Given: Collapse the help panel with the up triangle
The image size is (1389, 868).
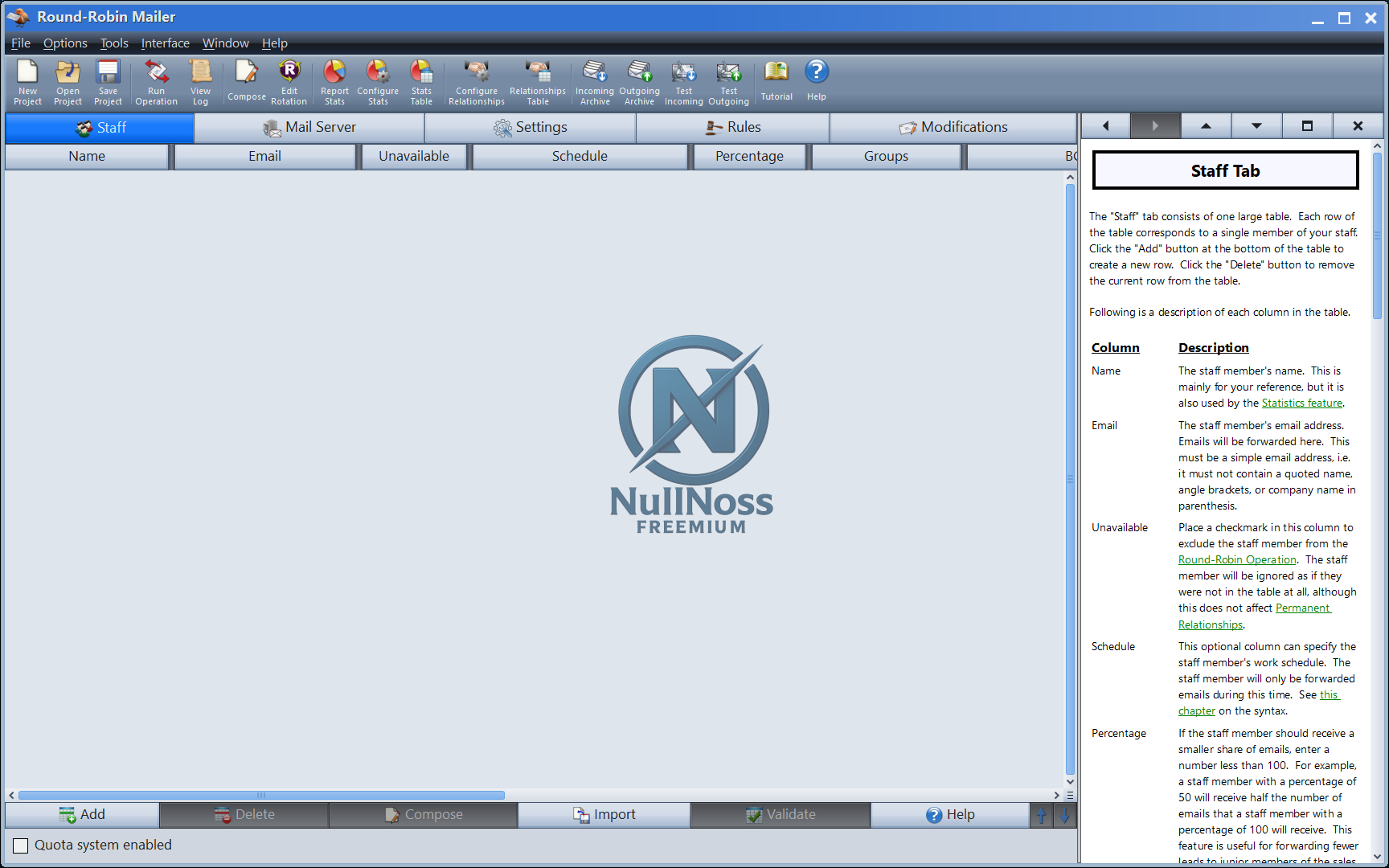Looking at the screenshot, I should coord(1206,126).
